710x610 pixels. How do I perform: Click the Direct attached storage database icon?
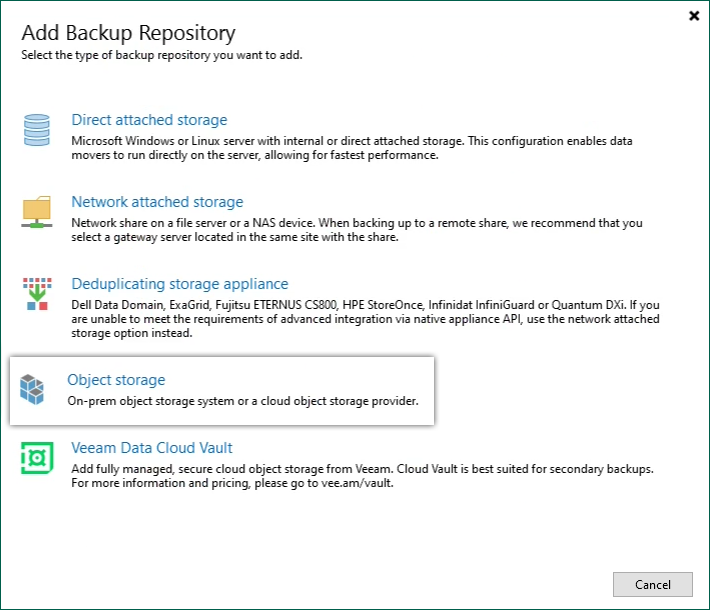(37, 130)
